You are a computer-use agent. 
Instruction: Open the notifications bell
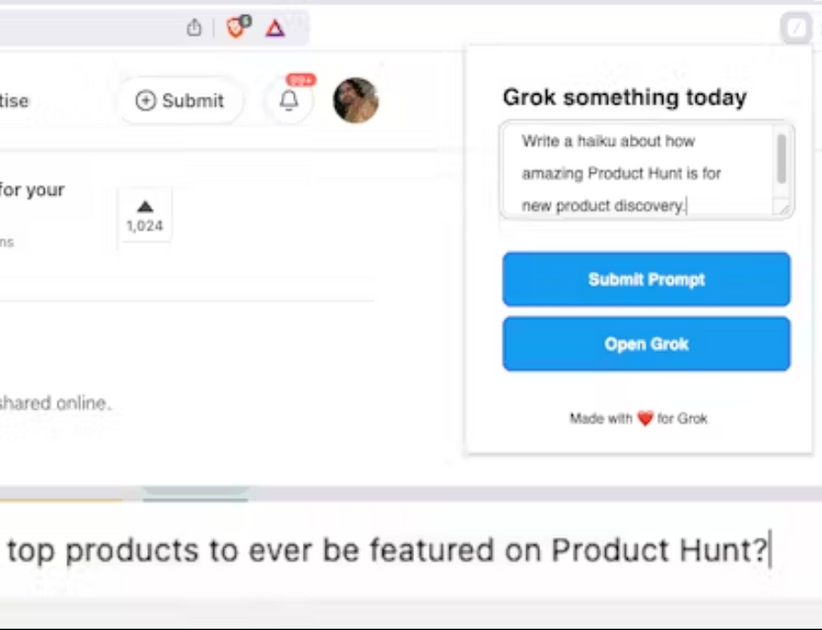click(289, 101)
